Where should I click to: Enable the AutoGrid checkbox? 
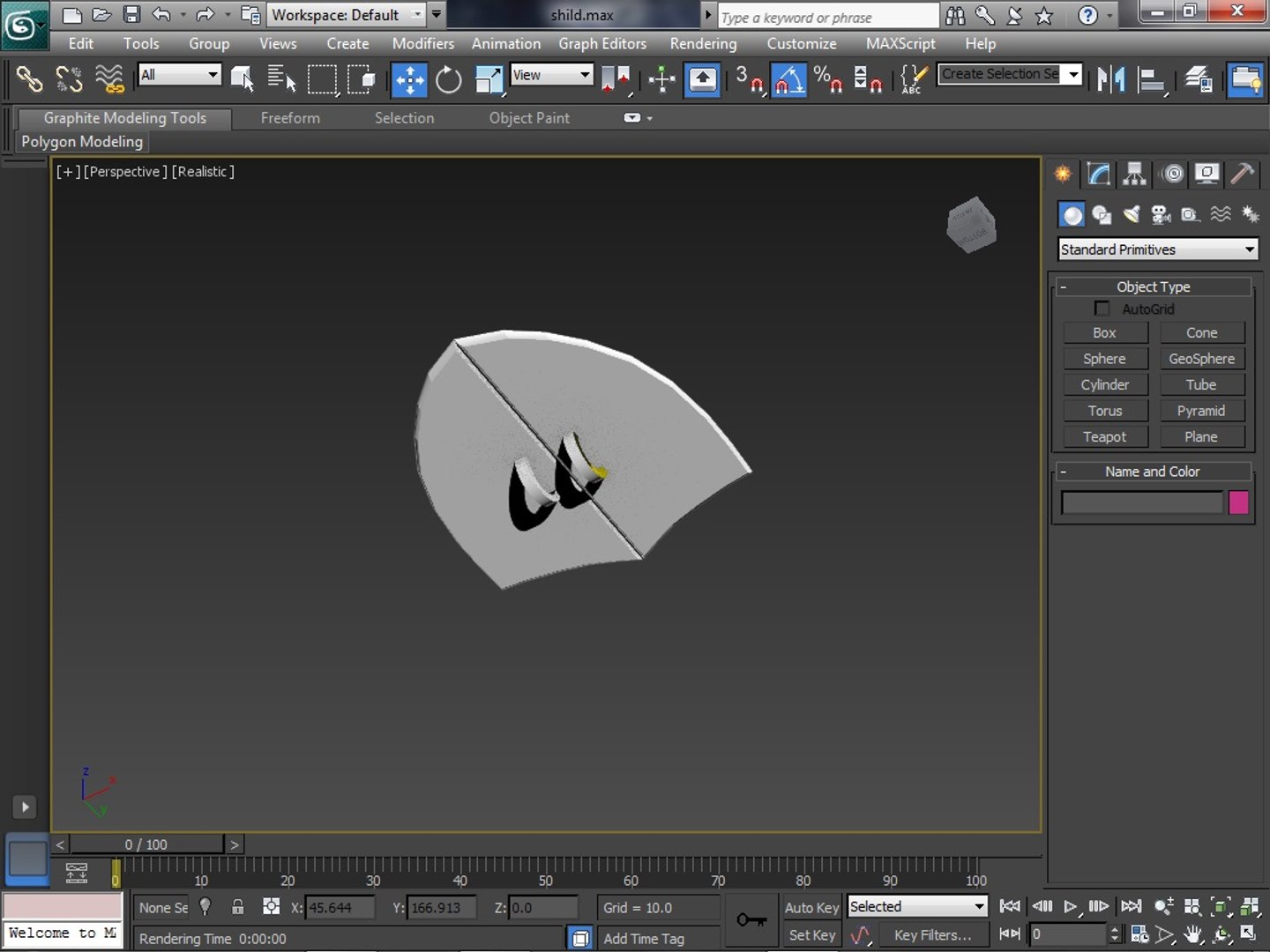1102,309
